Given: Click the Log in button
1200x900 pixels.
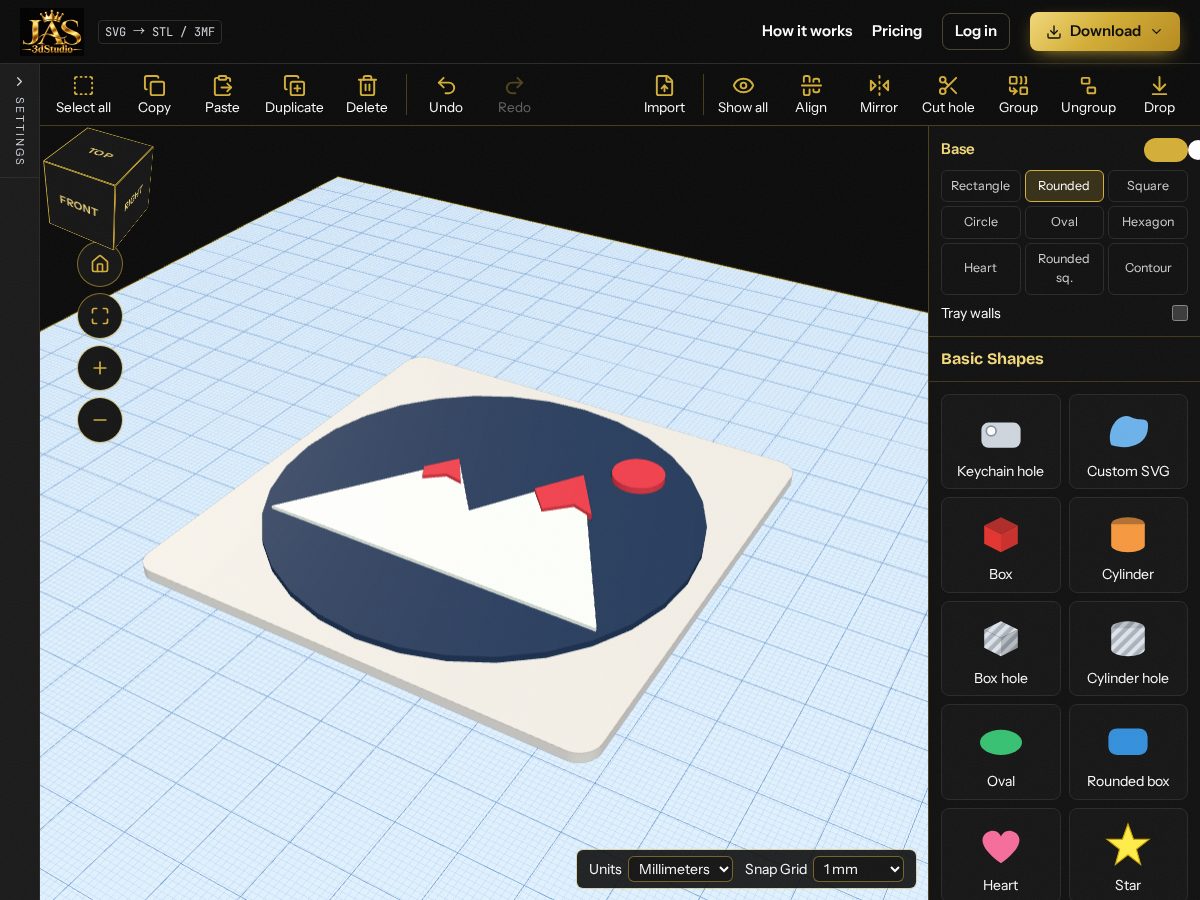Looking at the screenshot, I should (x=975, y=31).
